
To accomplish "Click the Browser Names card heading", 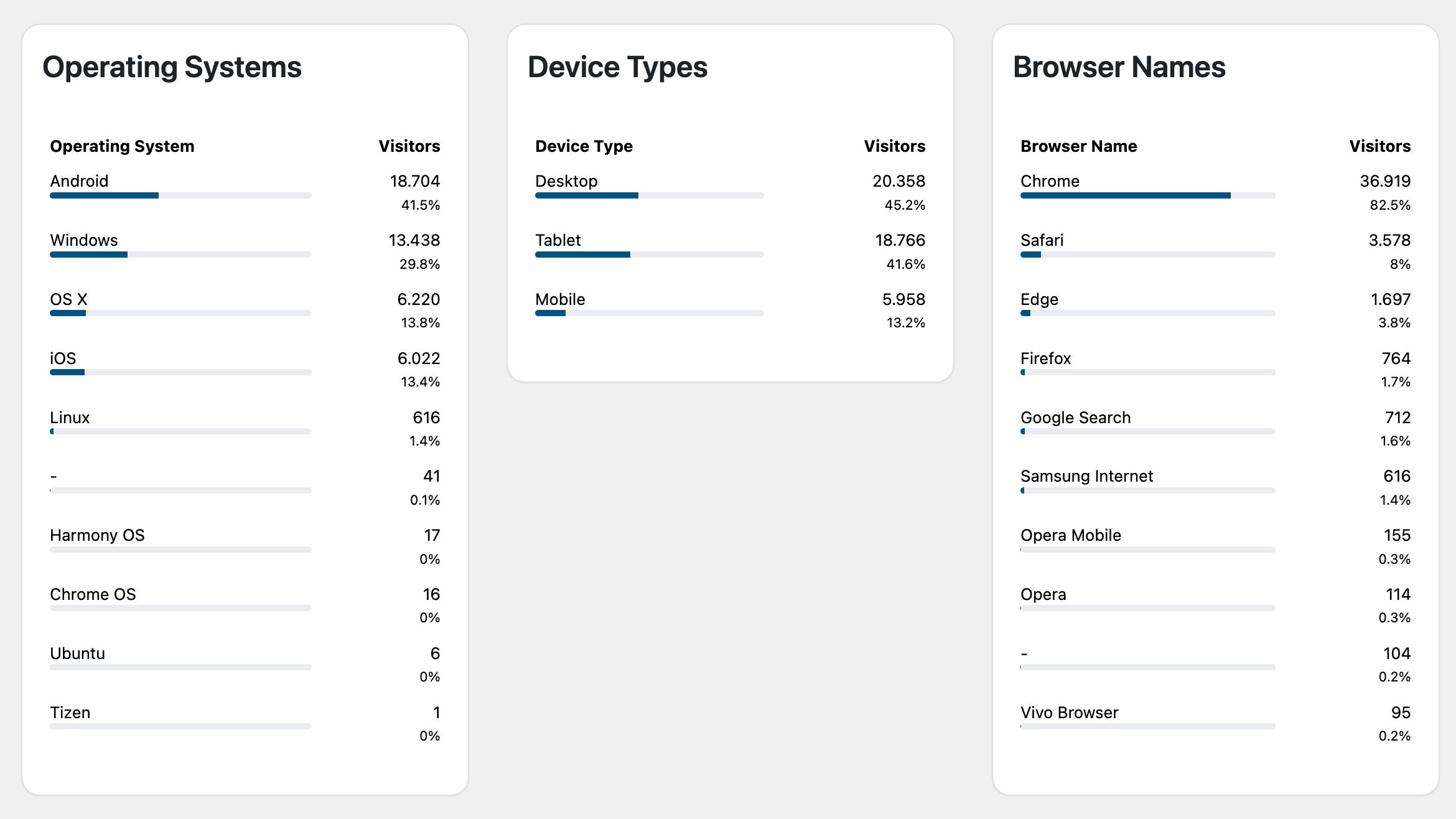I will pyautogui.click(x=1119, y=67).
